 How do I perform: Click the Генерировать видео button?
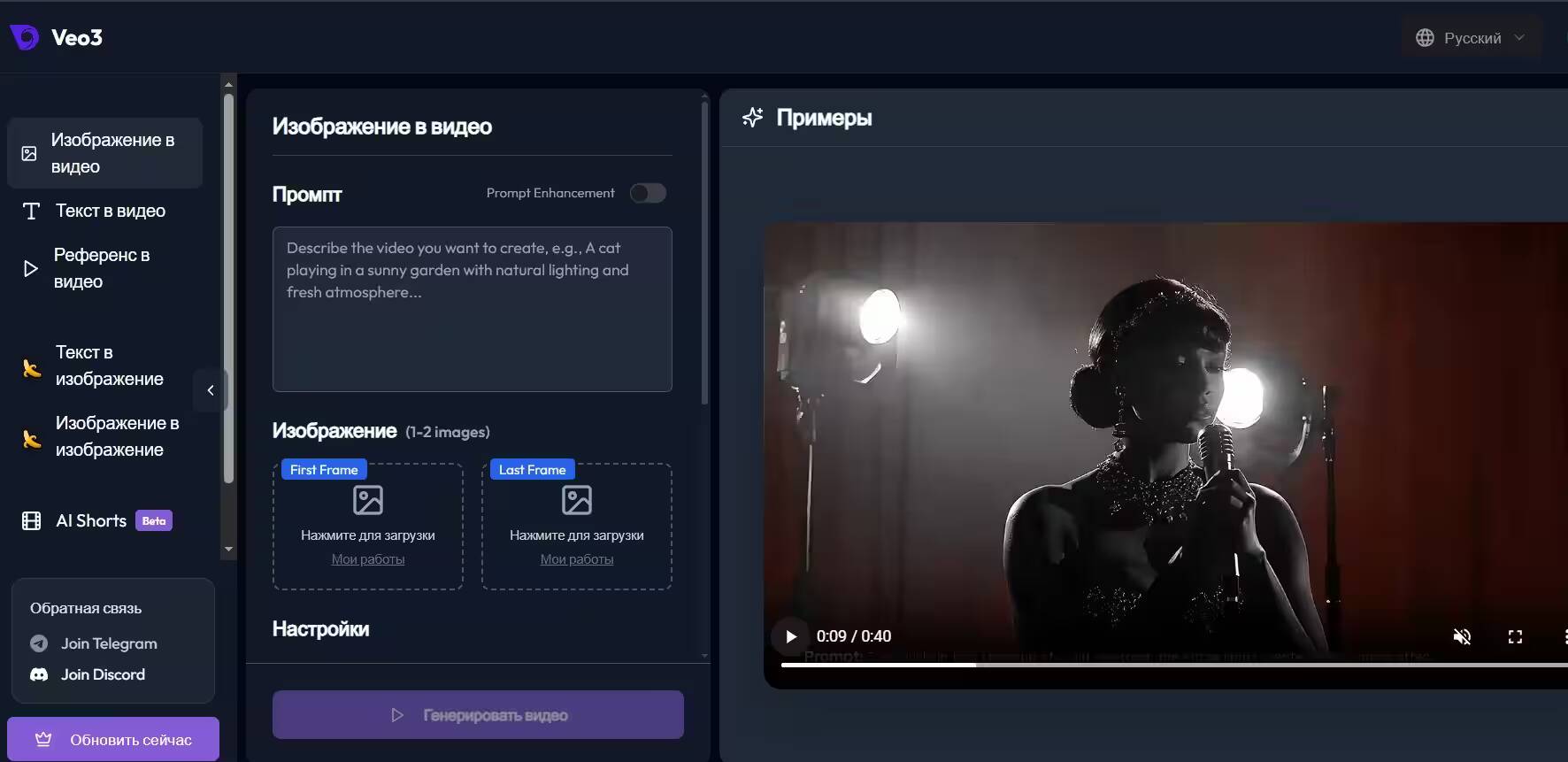point(478,714)
